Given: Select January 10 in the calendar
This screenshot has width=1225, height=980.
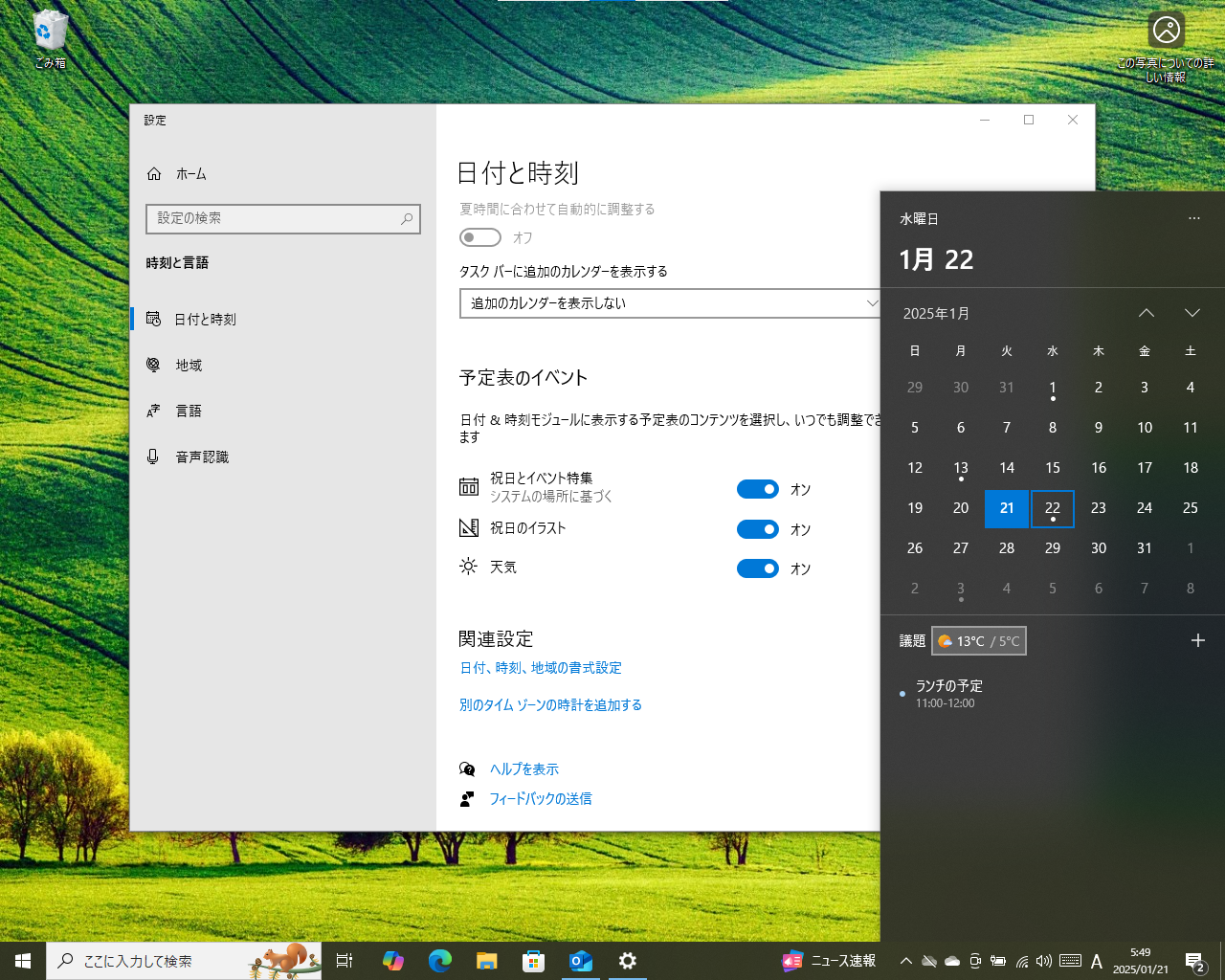Looking at the screenshot, I should pos(1145,428).
